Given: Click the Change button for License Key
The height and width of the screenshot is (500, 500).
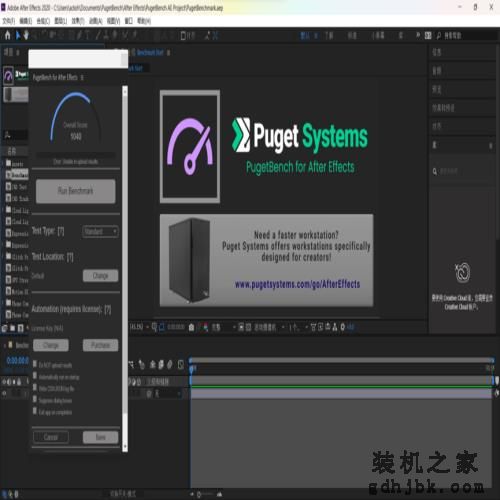Looking at the screenshot, I should [x=51, y=345].
